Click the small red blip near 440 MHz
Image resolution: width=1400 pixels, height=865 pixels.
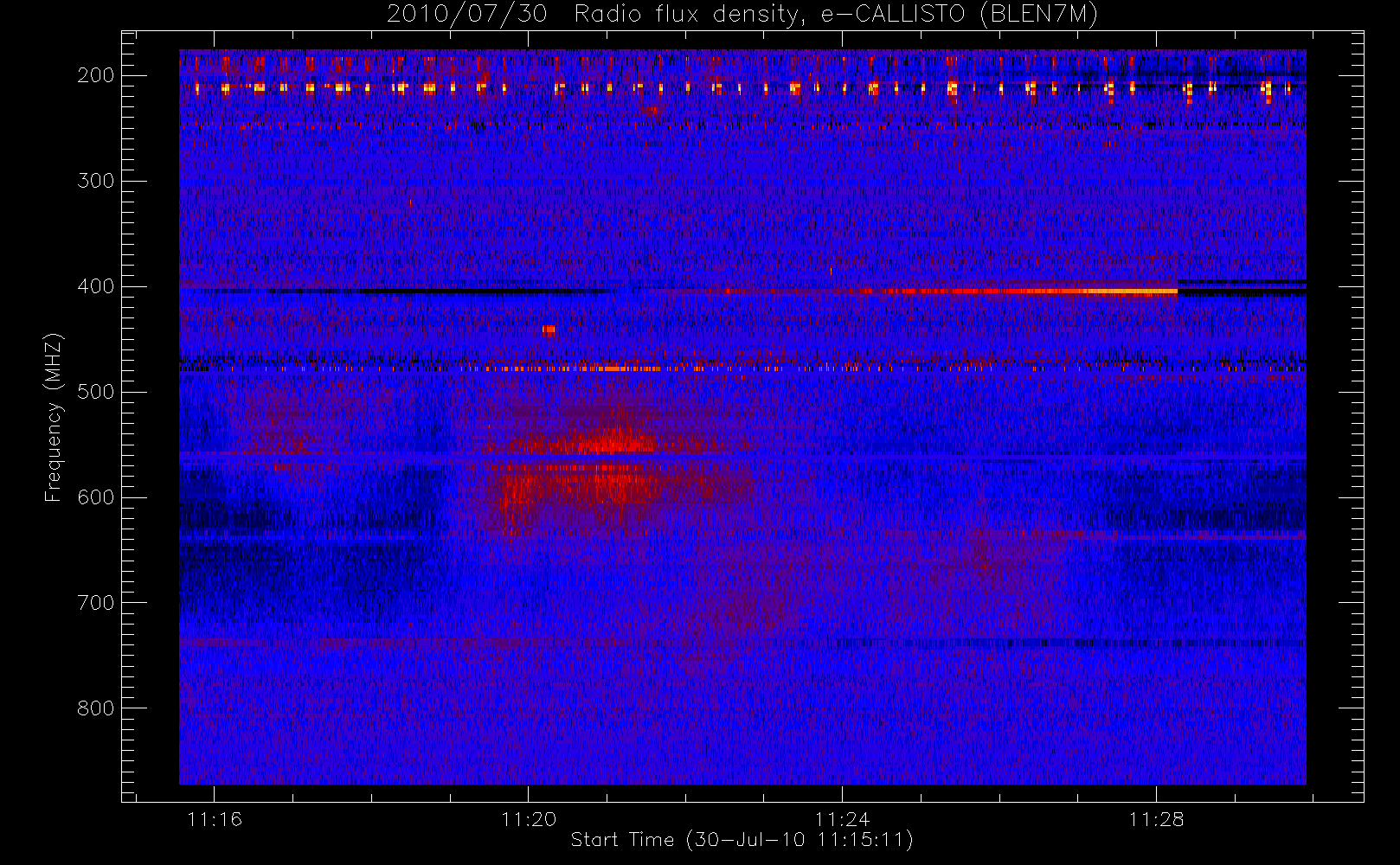[549, 330]
